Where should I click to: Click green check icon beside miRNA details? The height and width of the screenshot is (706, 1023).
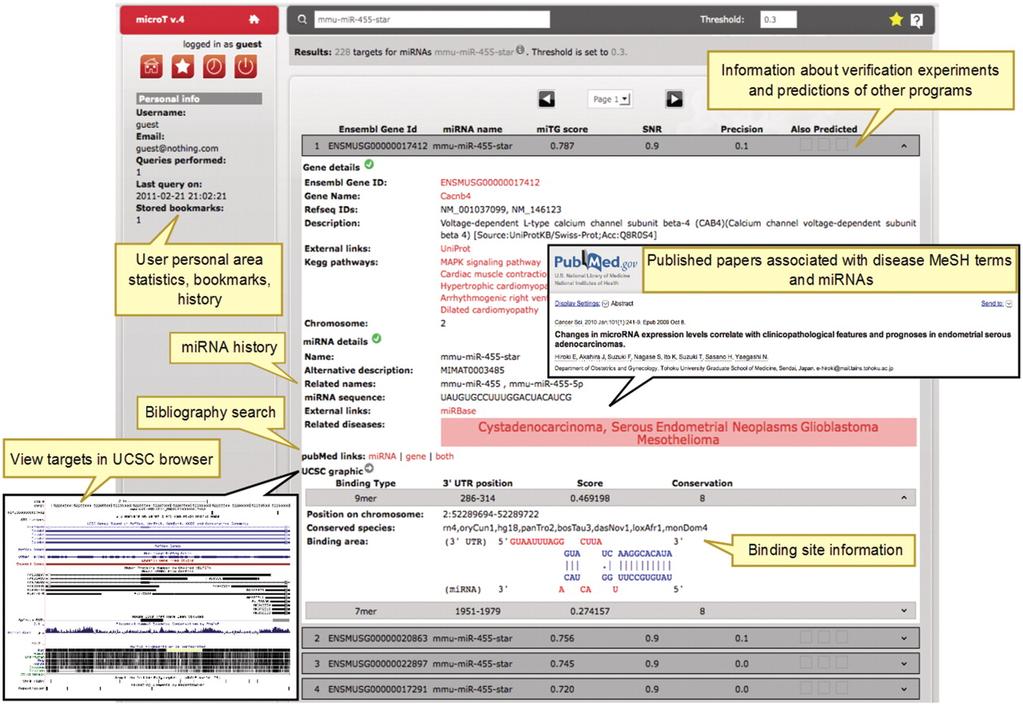pos(376,339)
